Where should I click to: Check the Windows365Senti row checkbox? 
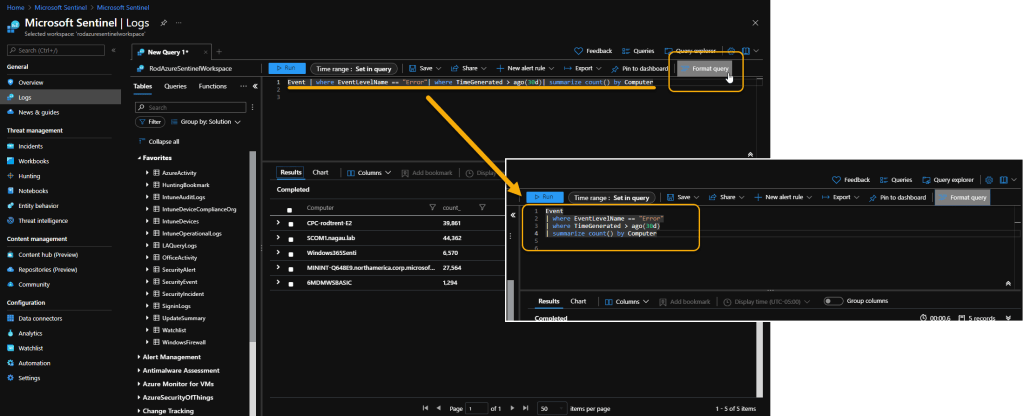coord(291,253)
